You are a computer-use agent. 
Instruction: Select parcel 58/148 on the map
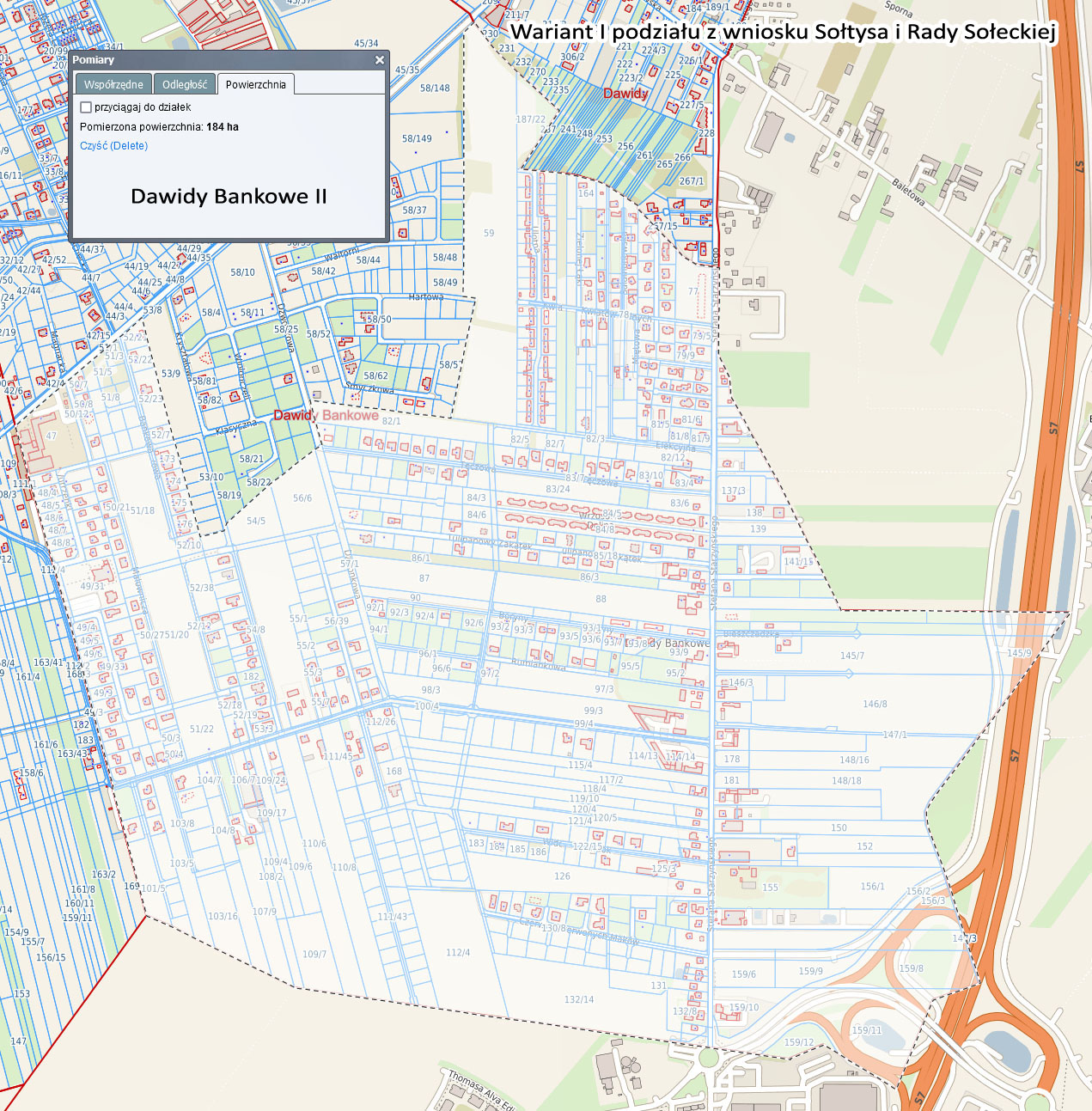click(435, 89)
